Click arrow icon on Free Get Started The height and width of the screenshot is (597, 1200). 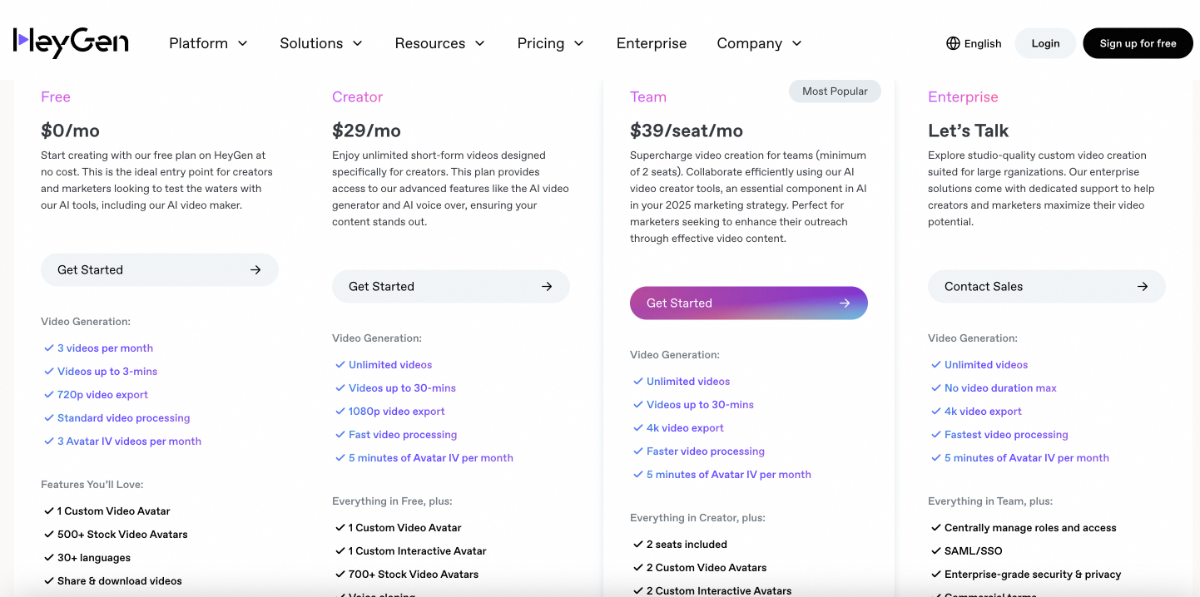pyautogui.click(x=256, y=270)
